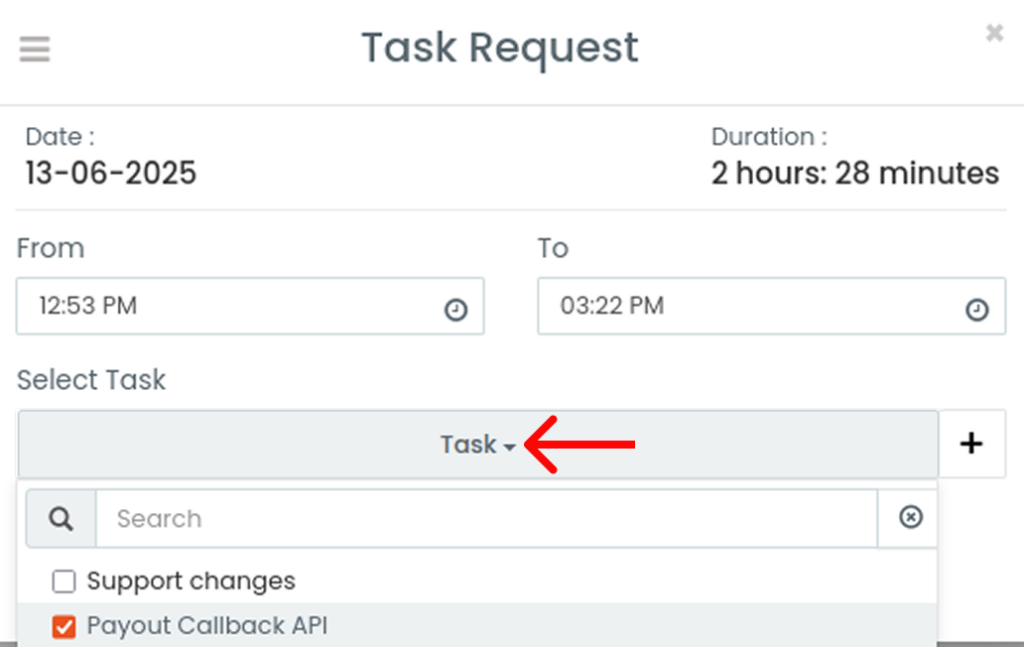This screenshot has height=647, width=1024.
Task: Select the Support changes list item
Action: (477, 581)
